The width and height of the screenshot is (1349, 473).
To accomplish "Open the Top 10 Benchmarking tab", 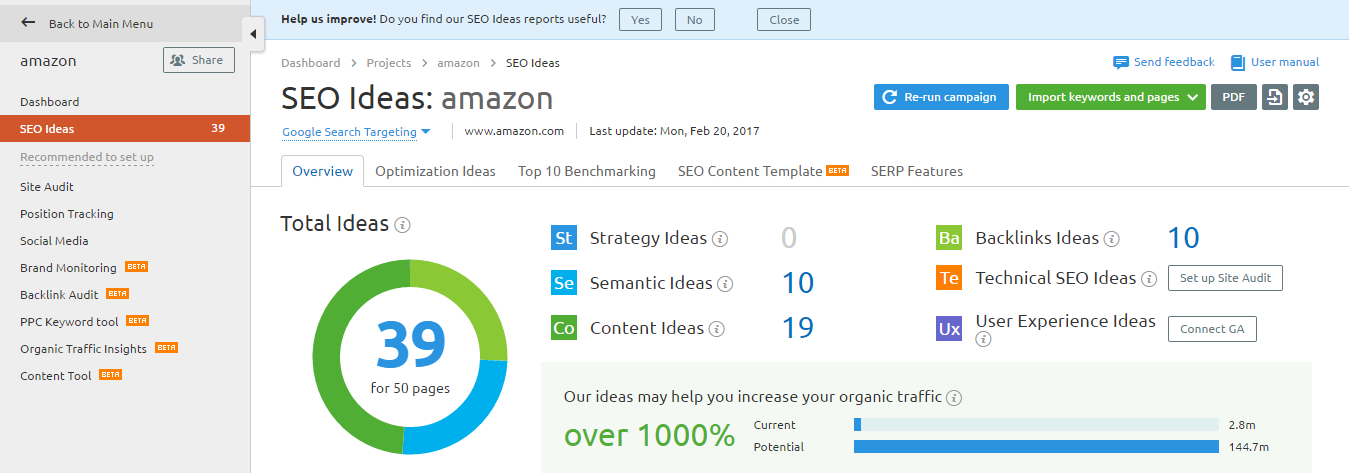I will tap(587, 171).
